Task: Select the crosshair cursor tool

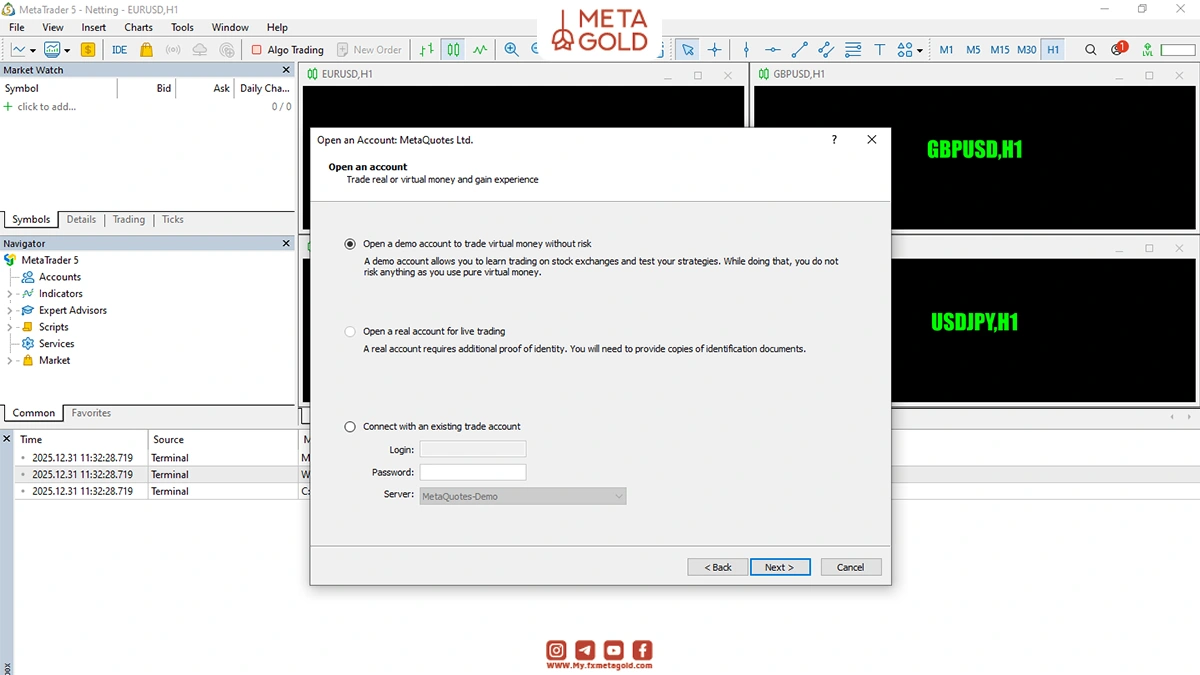Action: point(714,50)
